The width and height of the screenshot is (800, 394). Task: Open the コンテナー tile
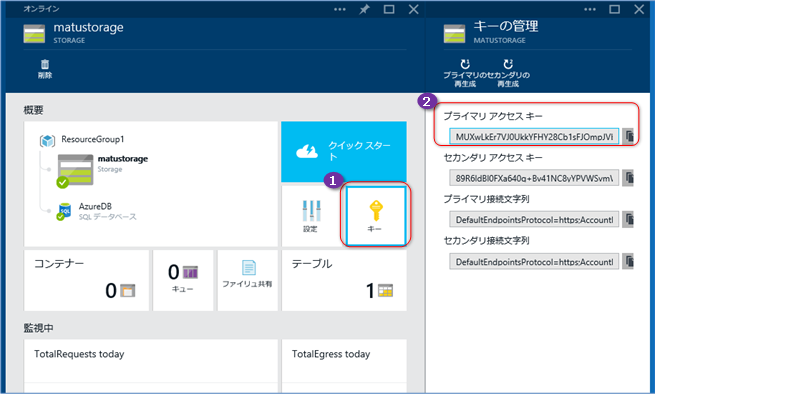tap(86, 280)
